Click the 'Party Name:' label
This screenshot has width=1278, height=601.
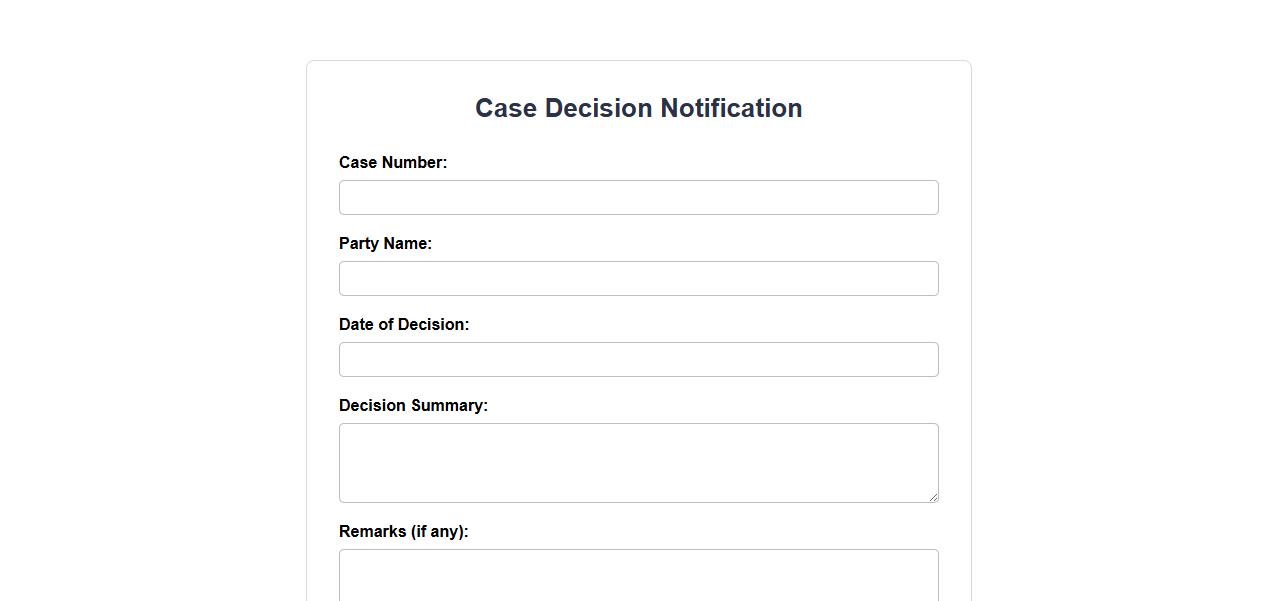click(385, 244)
